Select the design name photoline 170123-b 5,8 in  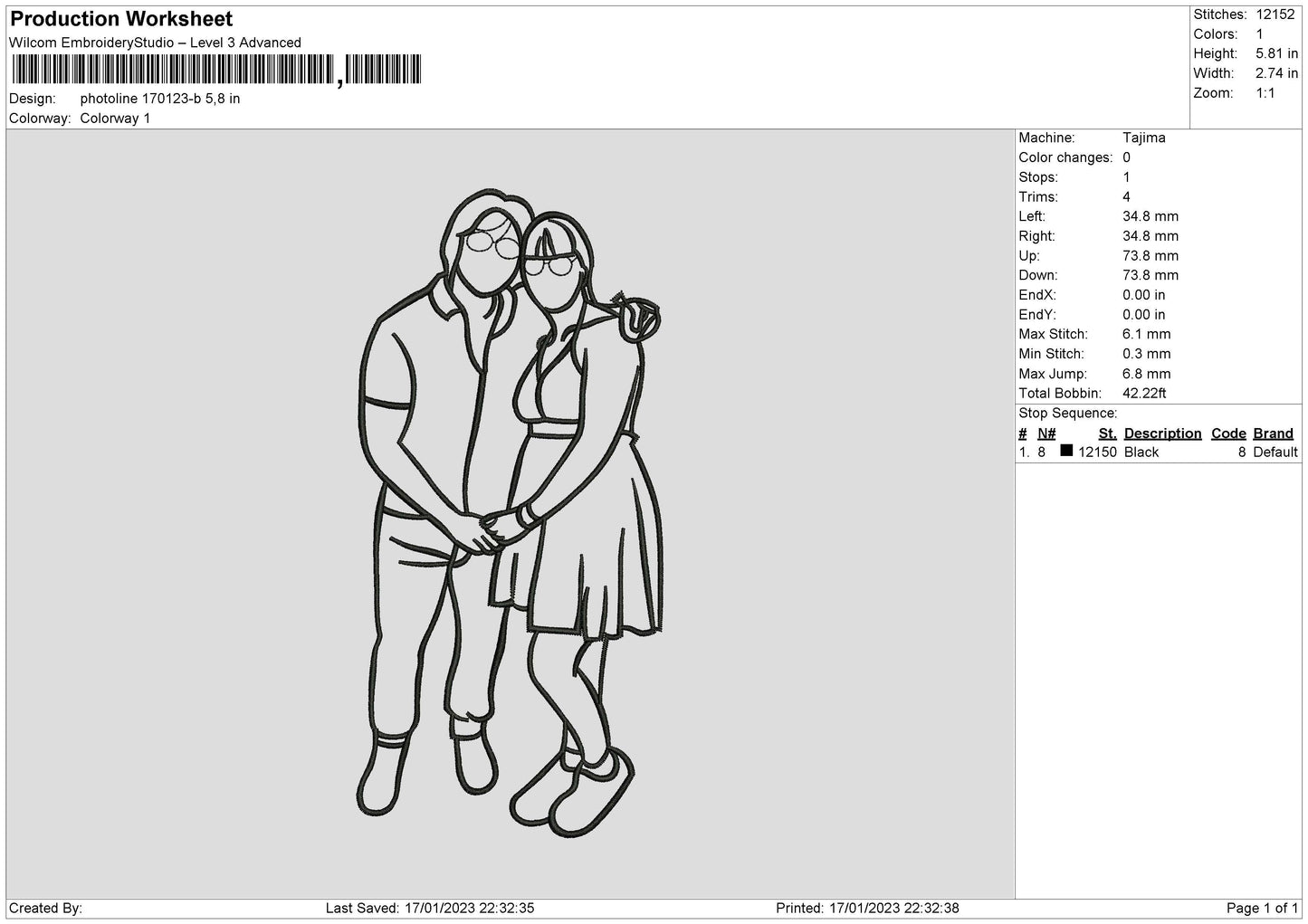tap(160, 99)
